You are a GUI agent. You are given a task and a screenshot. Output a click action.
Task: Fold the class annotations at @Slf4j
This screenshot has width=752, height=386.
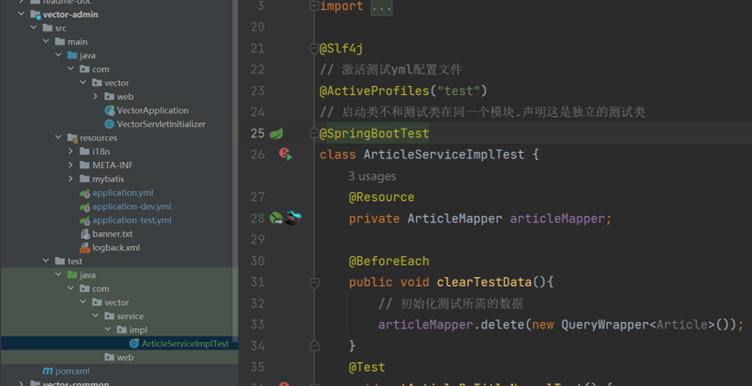(x=314, y=48)
